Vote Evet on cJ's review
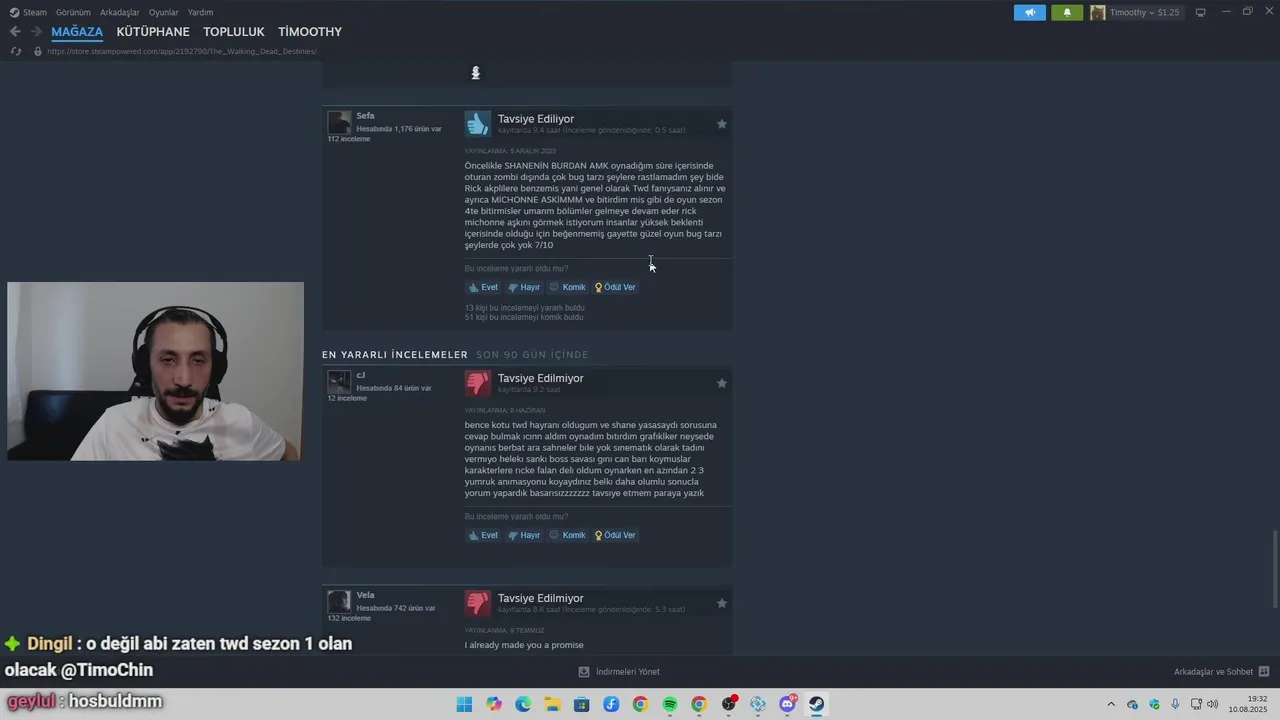1280x720 pixels. (483, 535)
